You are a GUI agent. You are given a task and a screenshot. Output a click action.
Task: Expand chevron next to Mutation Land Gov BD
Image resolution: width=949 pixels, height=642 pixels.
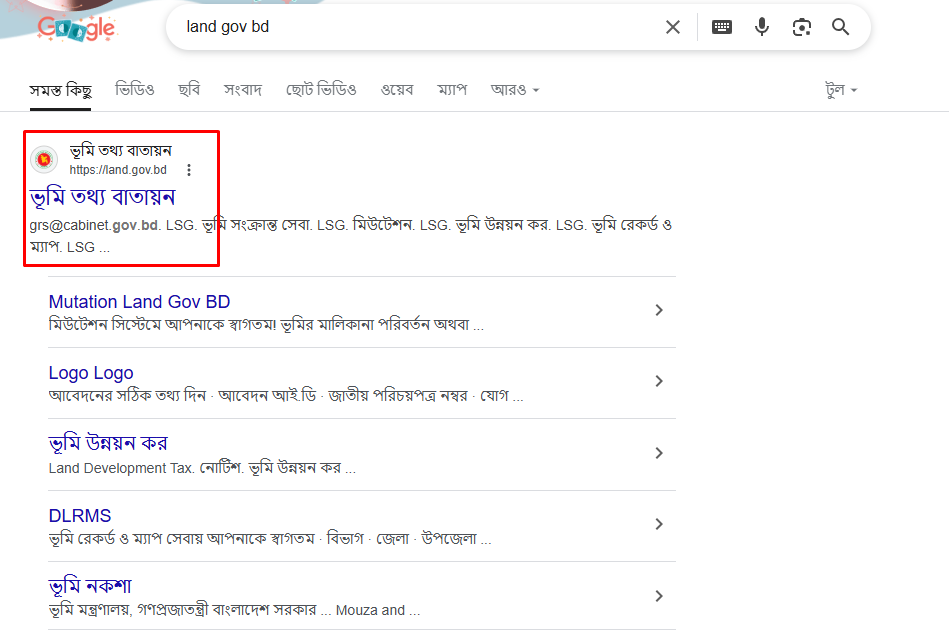659,310
